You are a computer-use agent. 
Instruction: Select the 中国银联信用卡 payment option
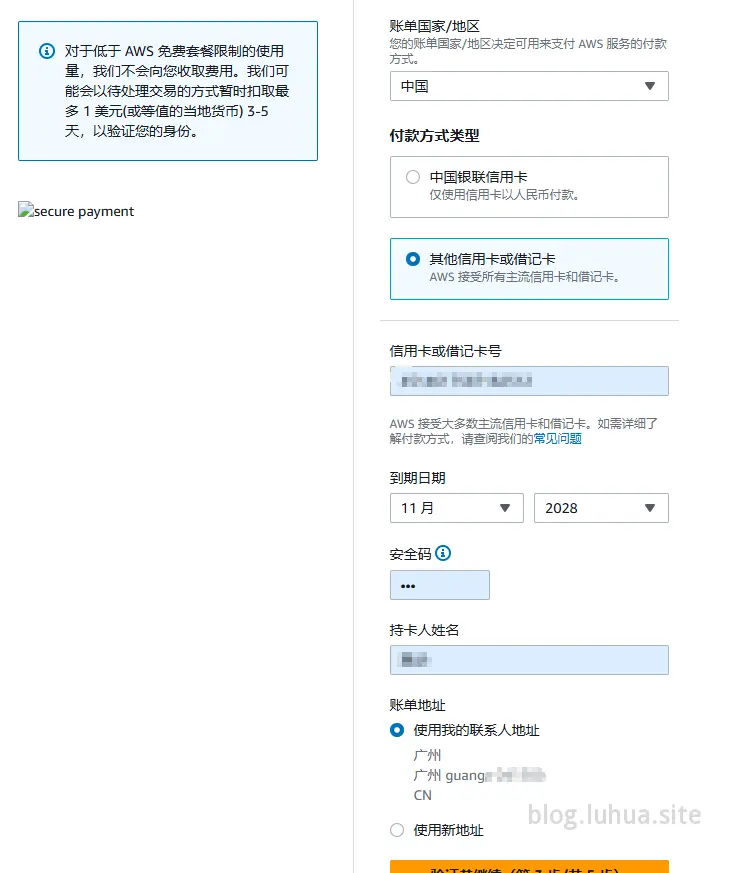(412, 177)
